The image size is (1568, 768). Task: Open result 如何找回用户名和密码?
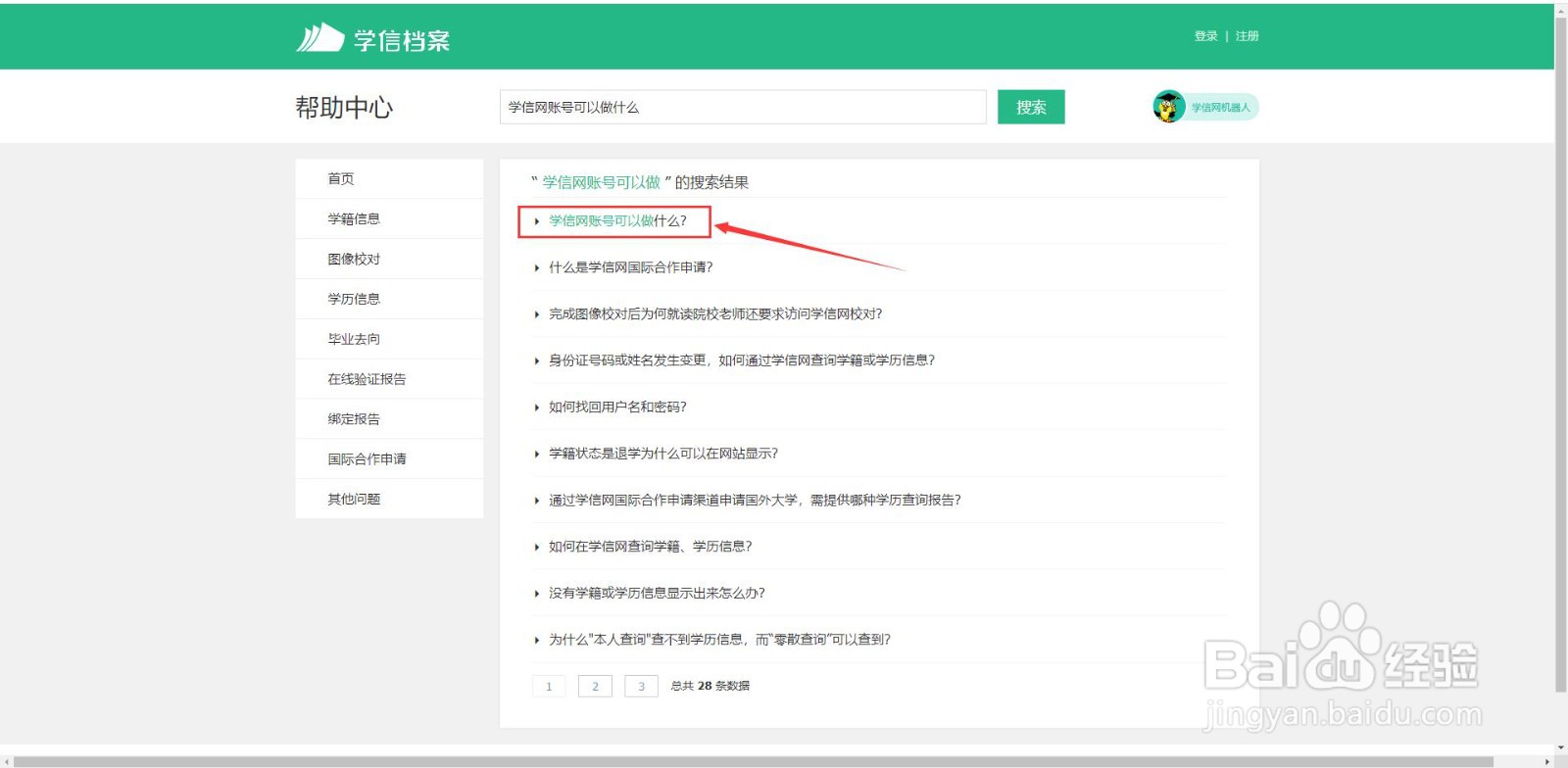coord(617,408)
